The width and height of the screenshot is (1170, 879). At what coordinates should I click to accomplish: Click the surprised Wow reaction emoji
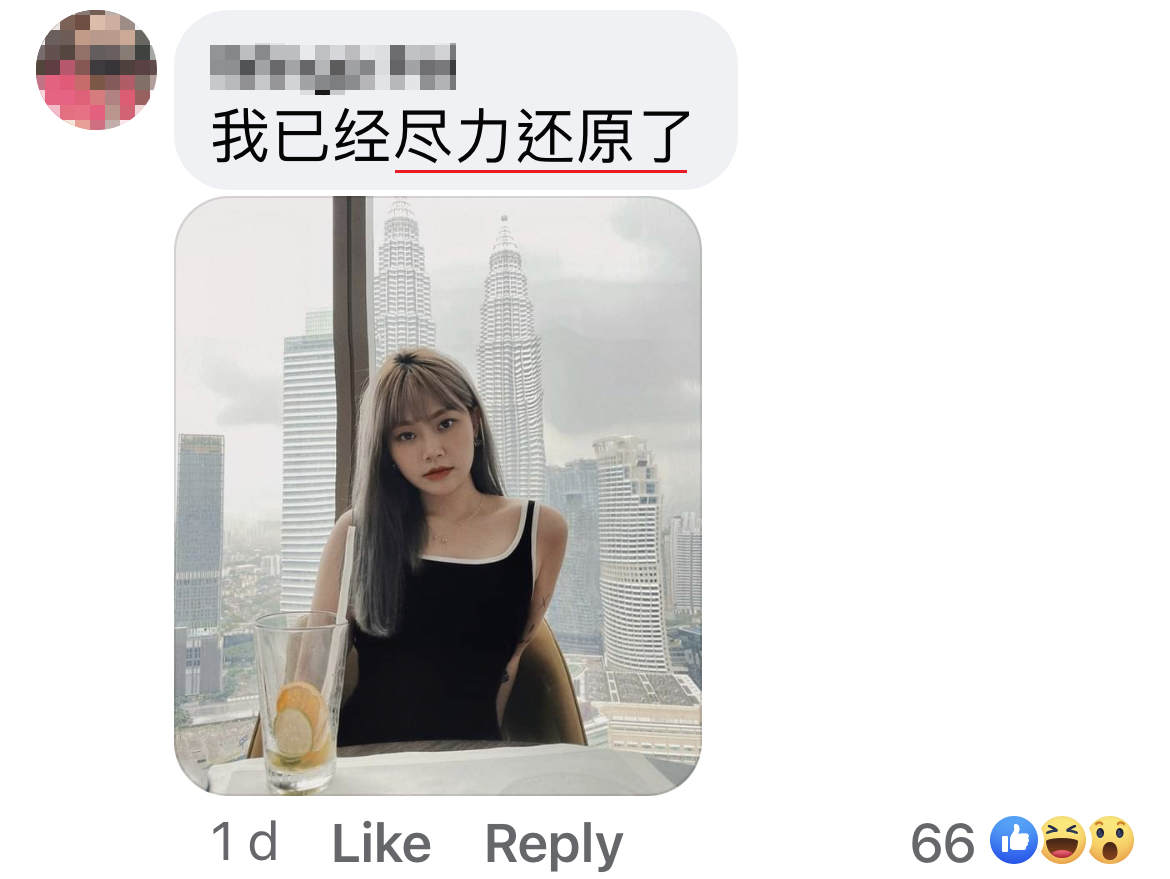(x=1111, y=840)
